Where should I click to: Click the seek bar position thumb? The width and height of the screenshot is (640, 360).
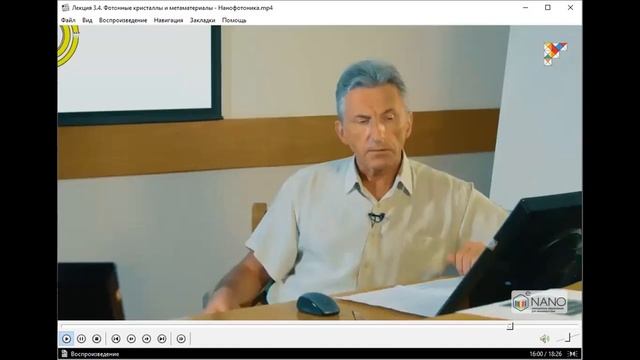pos(510,326)
